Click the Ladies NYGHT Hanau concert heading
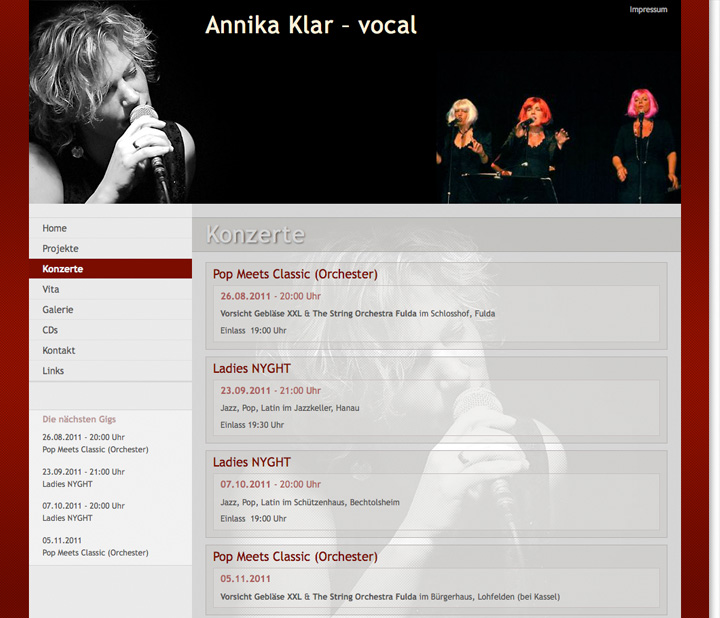The width and height of the screenshot is (720, 618). (252, 368)
